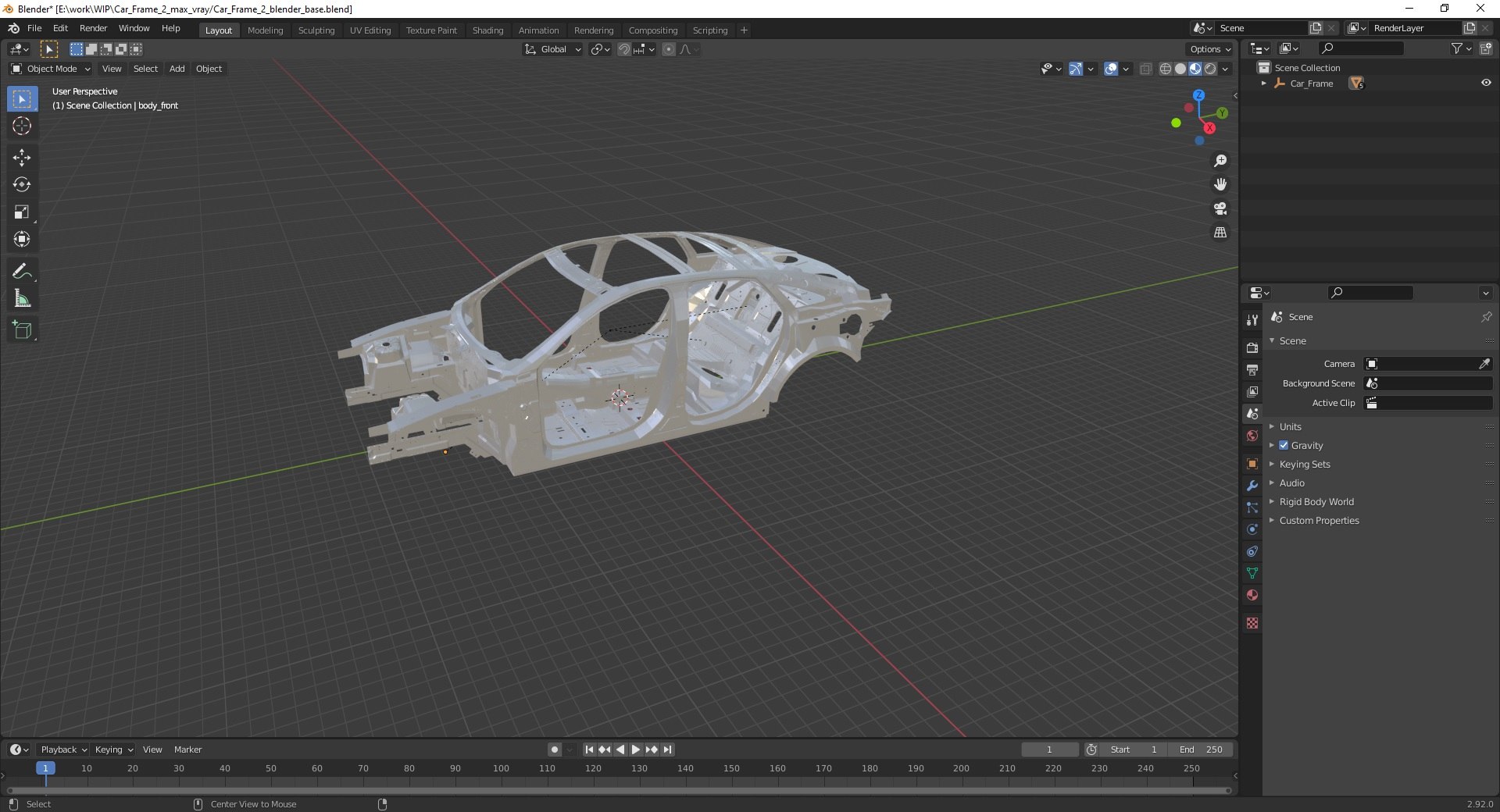Click the pan view hand icon

(x=1220, y=185)
